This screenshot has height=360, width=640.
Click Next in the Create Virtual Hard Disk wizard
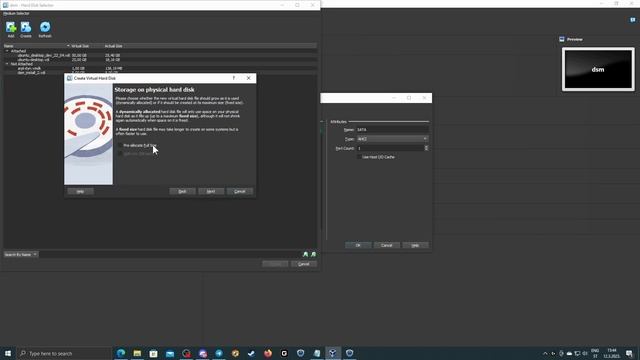211,191
